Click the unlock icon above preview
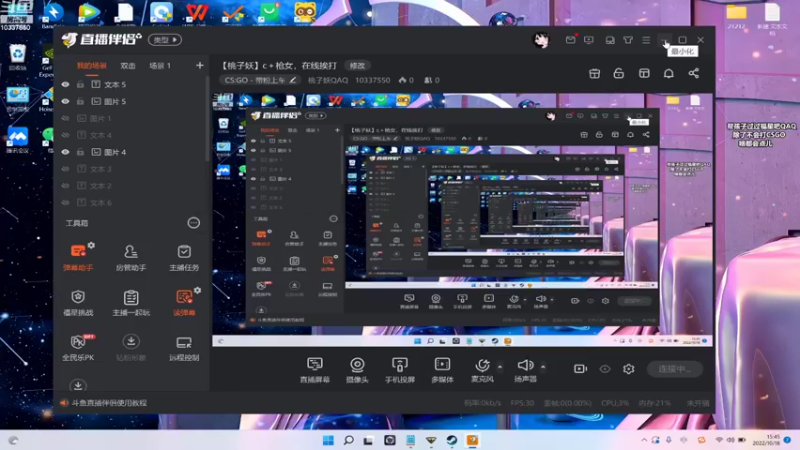The image size is (800, 450). [x=619, y=73]
